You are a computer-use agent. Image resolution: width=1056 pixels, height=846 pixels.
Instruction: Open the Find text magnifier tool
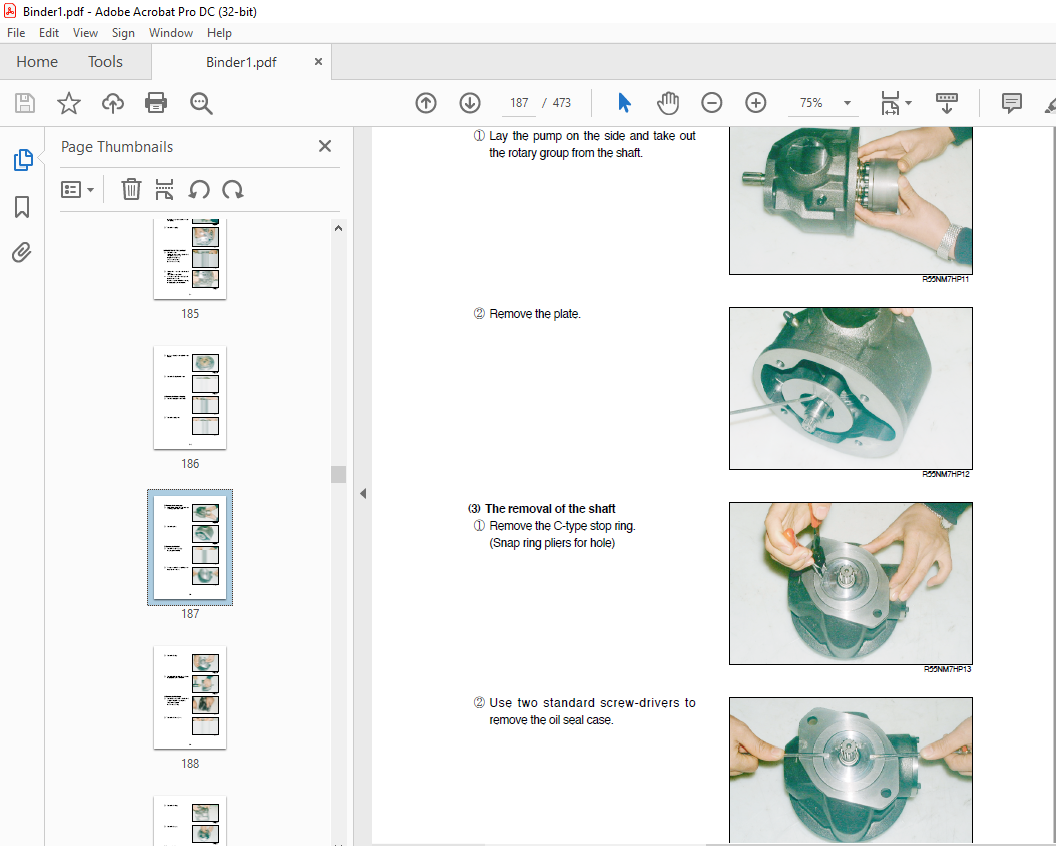[201, 104]
